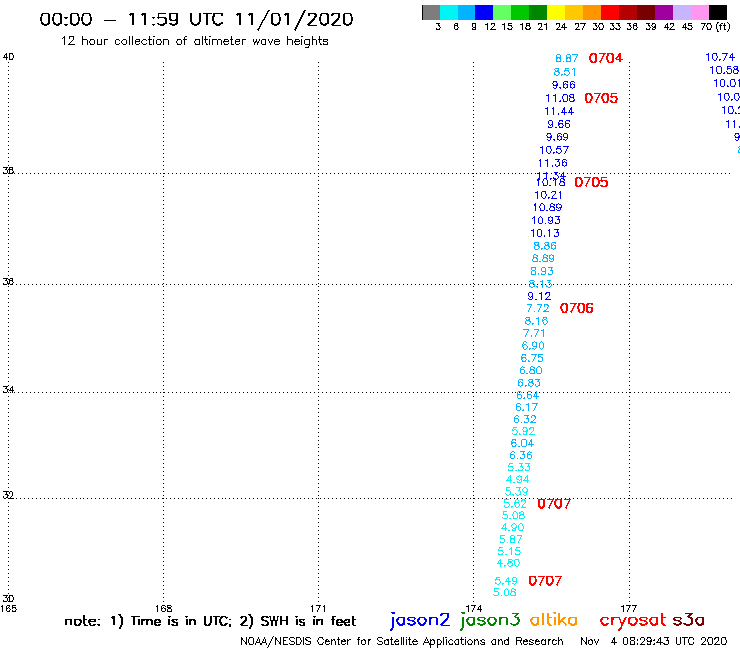The height and width of the screenshot is (650, 740).
Task: Click the wave height value 10.21
Action: (548, 195)
